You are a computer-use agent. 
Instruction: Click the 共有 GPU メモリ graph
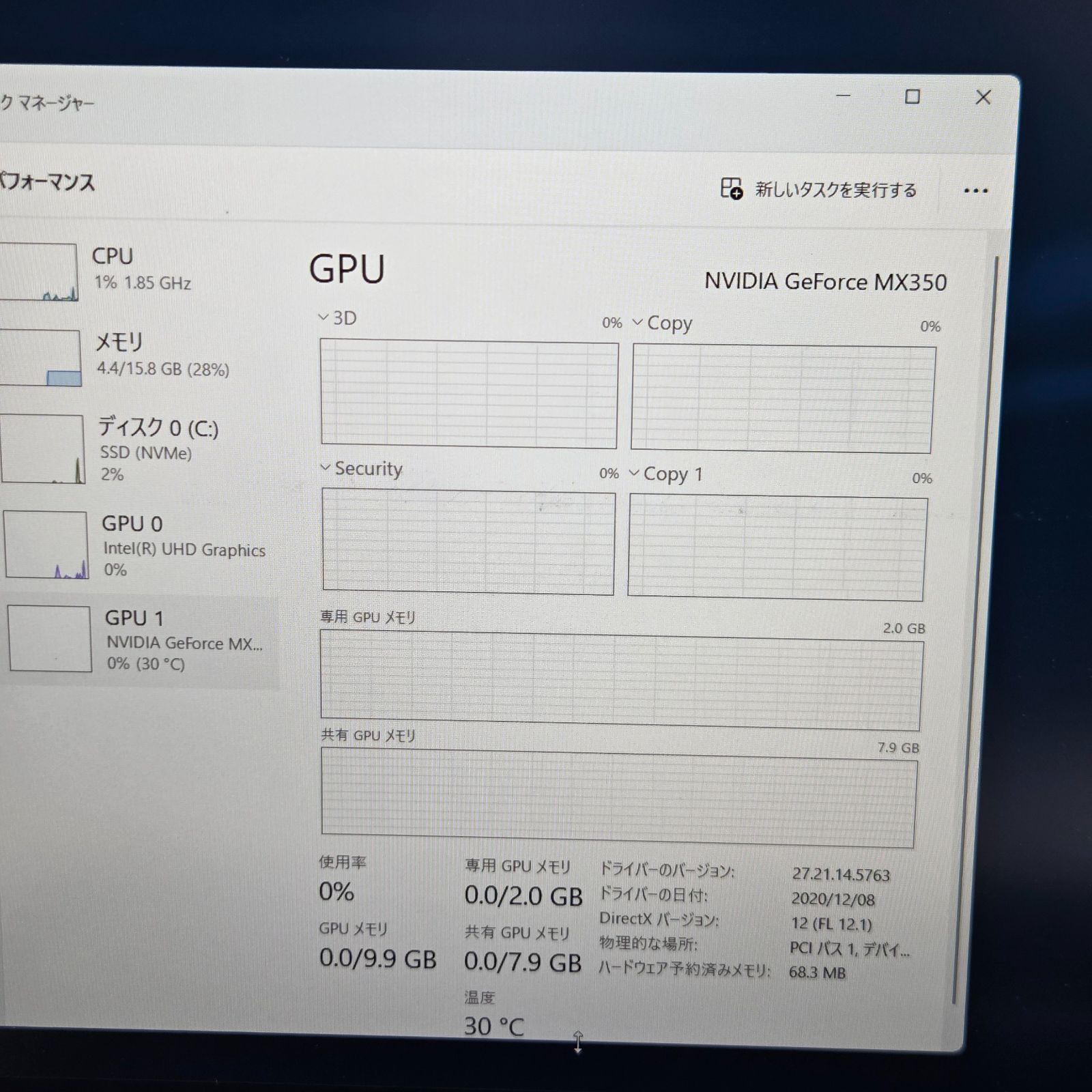[x=618, y=797]
